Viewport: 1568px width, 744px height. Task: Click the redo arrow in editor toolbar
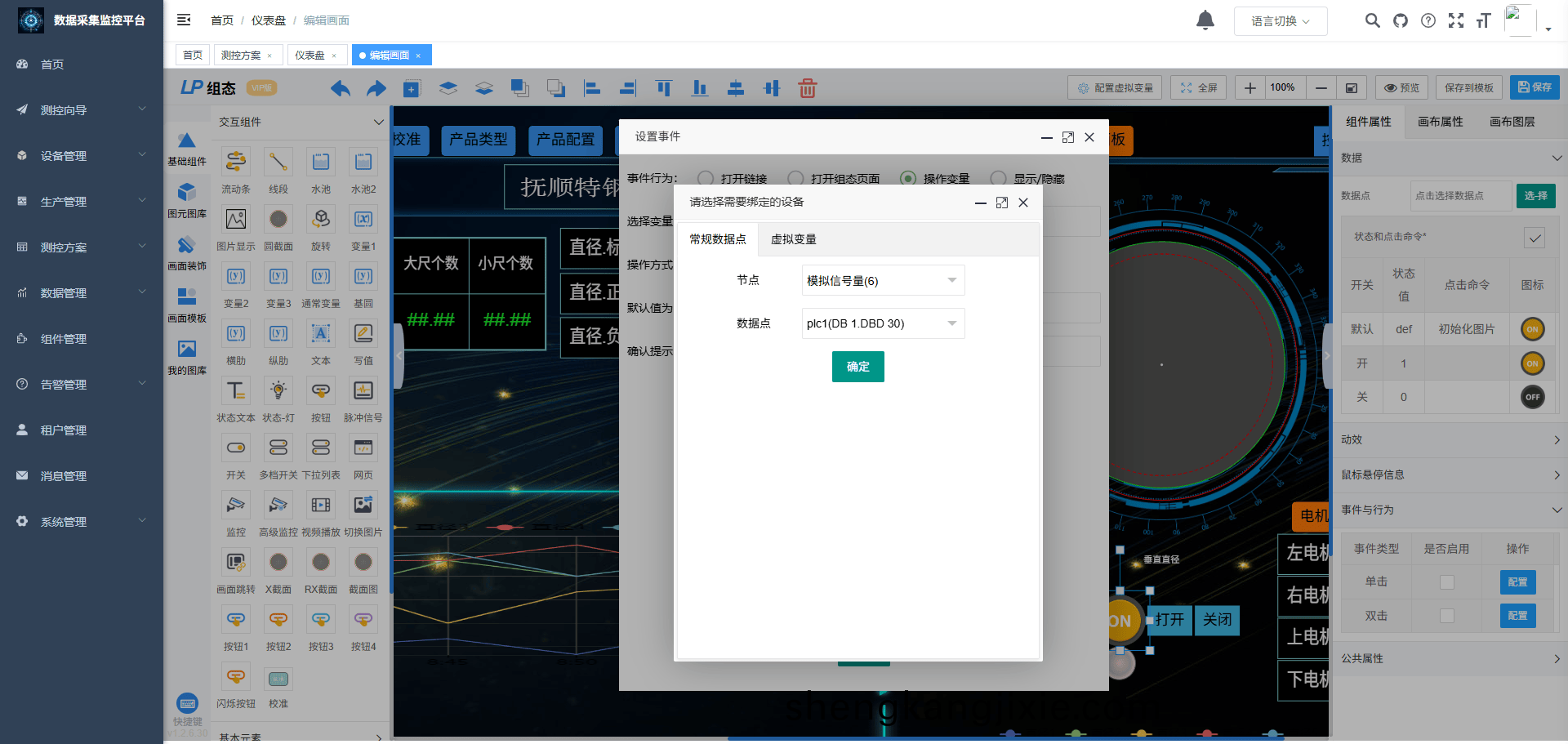376,88
